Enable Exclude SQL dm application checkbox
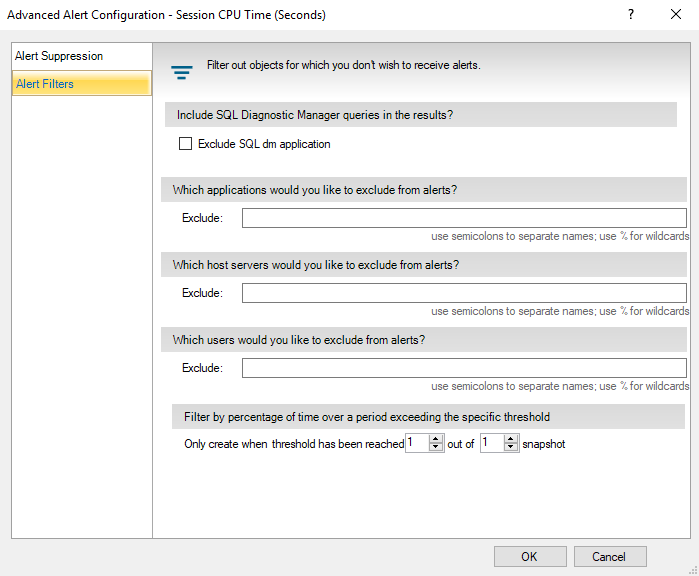Image resolution: width=699 pixels, height=576 pixels. [x=185, y=144]
